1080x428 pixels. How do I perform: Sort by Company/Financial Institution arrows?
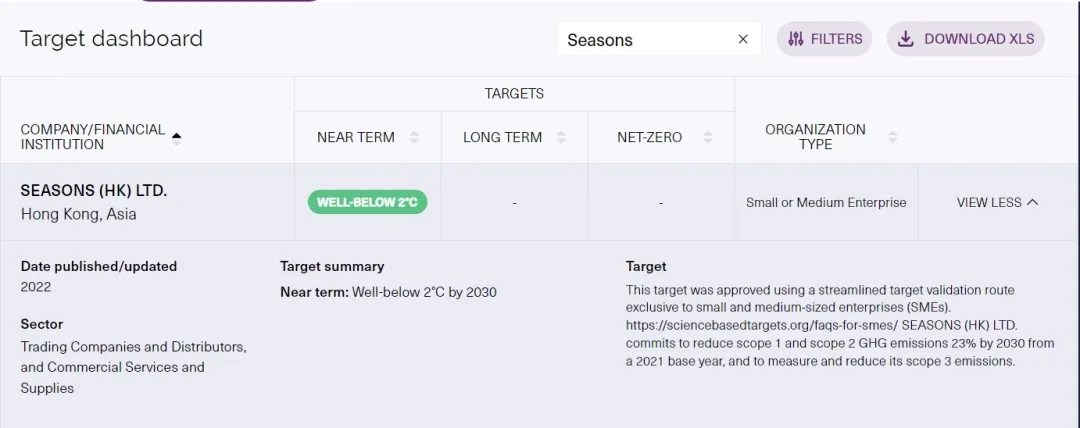pos(177,137)
